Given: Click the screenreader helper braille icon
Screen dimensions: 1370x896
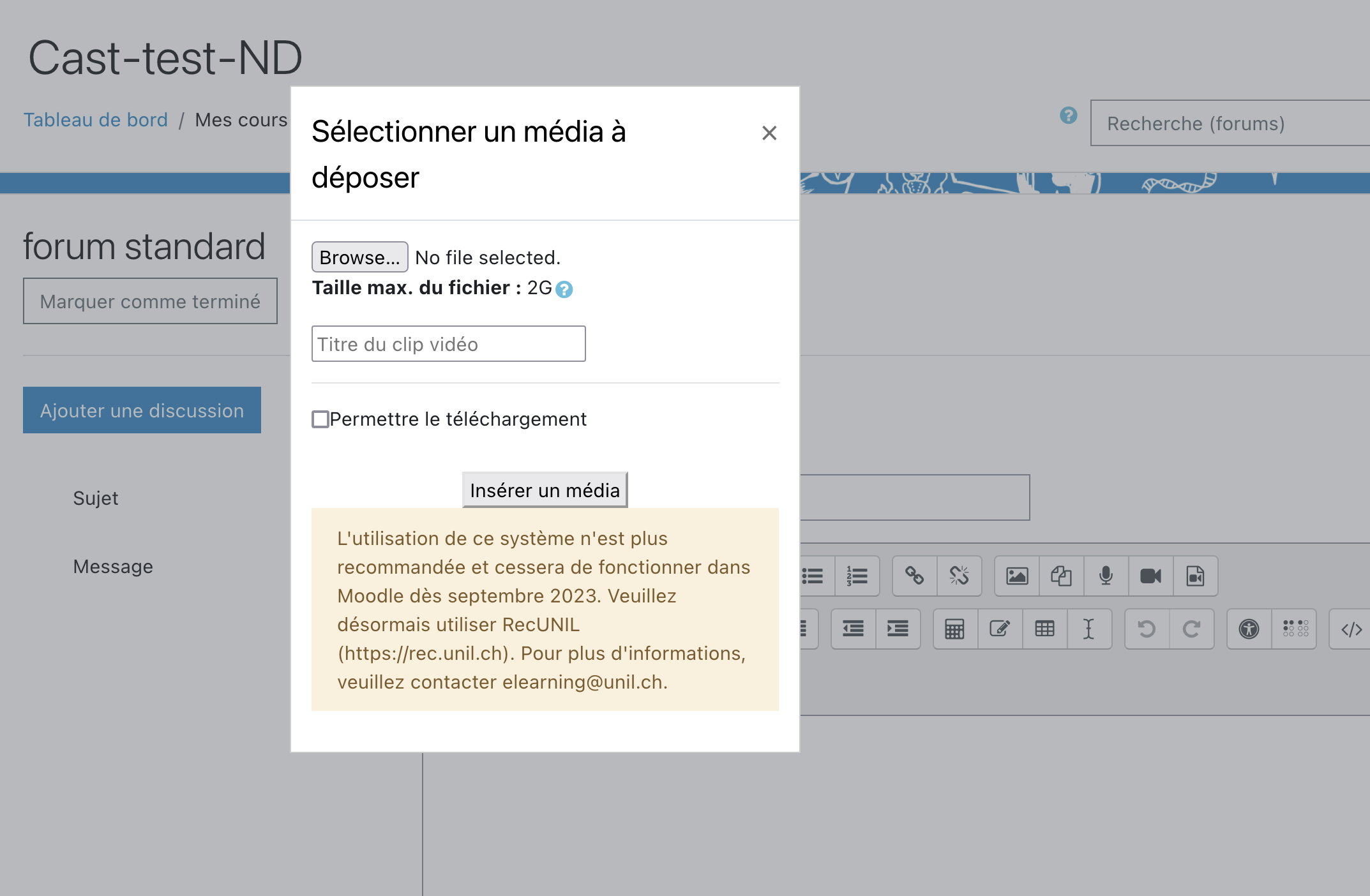Looking at the screenshot, I should (x=1295, y=629).
